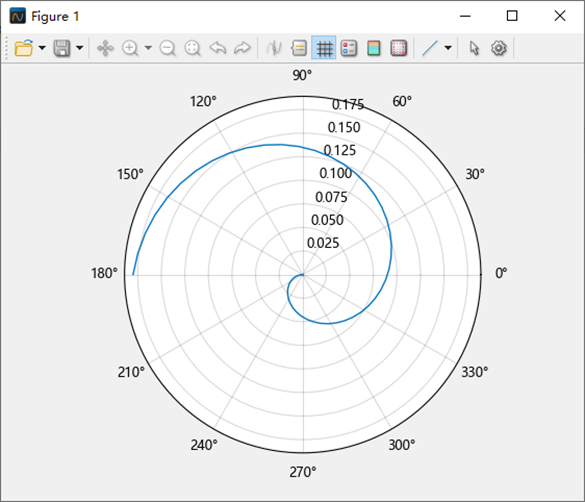Click the 150° angle tick label
This screenshot has height=502, width=585.
click(130, 174)
